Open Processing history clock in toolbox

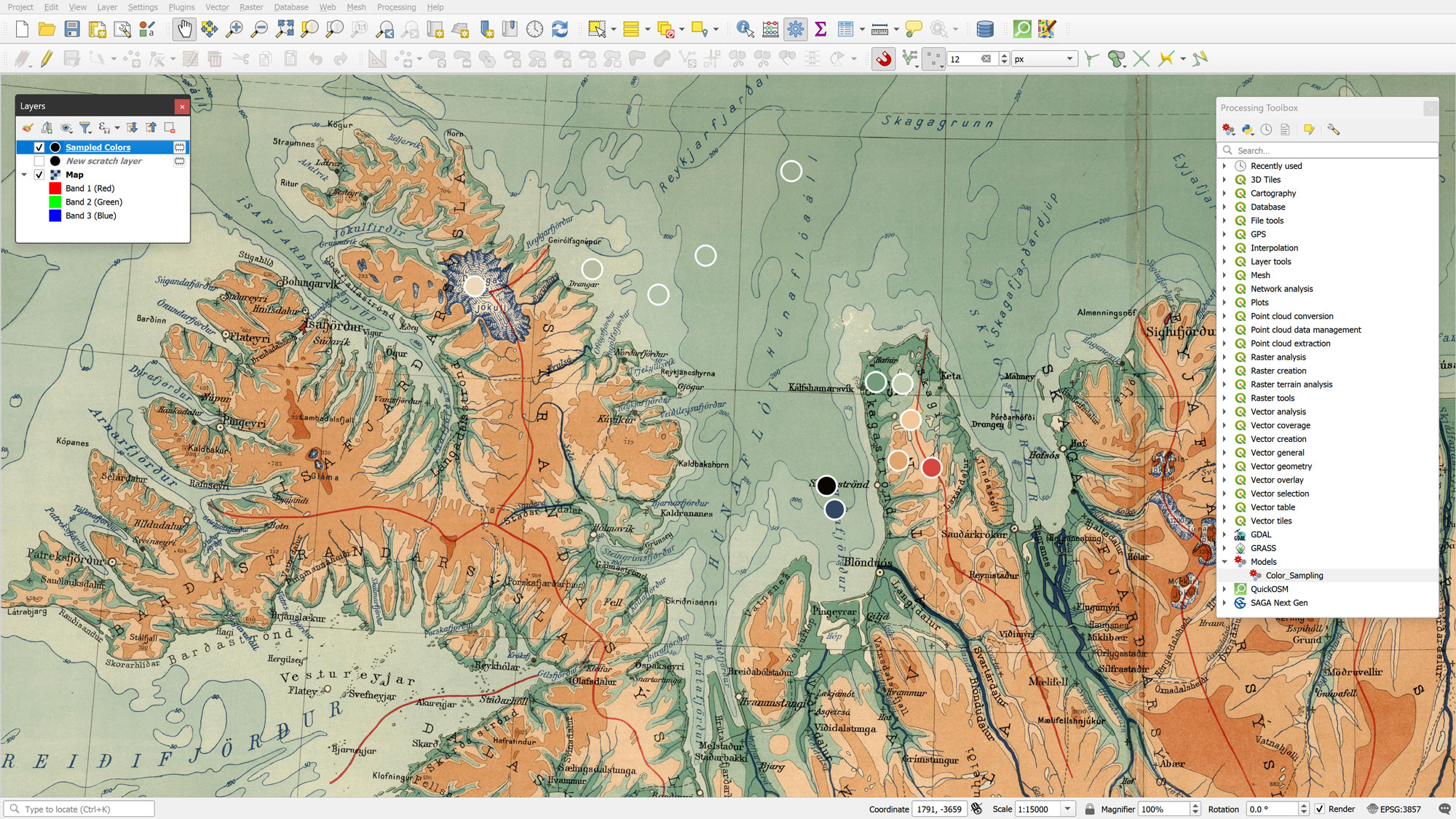point(1266,130)
